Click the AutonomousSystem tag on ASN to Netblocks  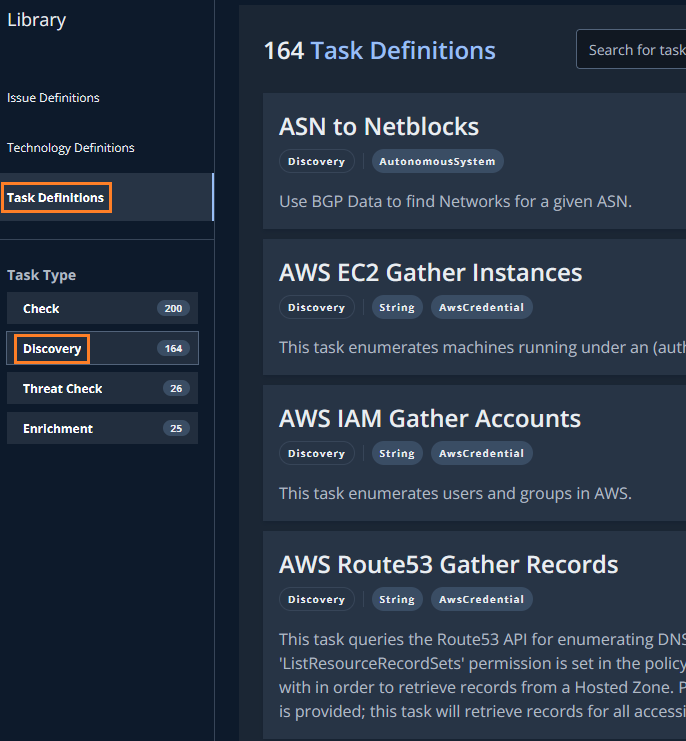[x=438, y=161]
